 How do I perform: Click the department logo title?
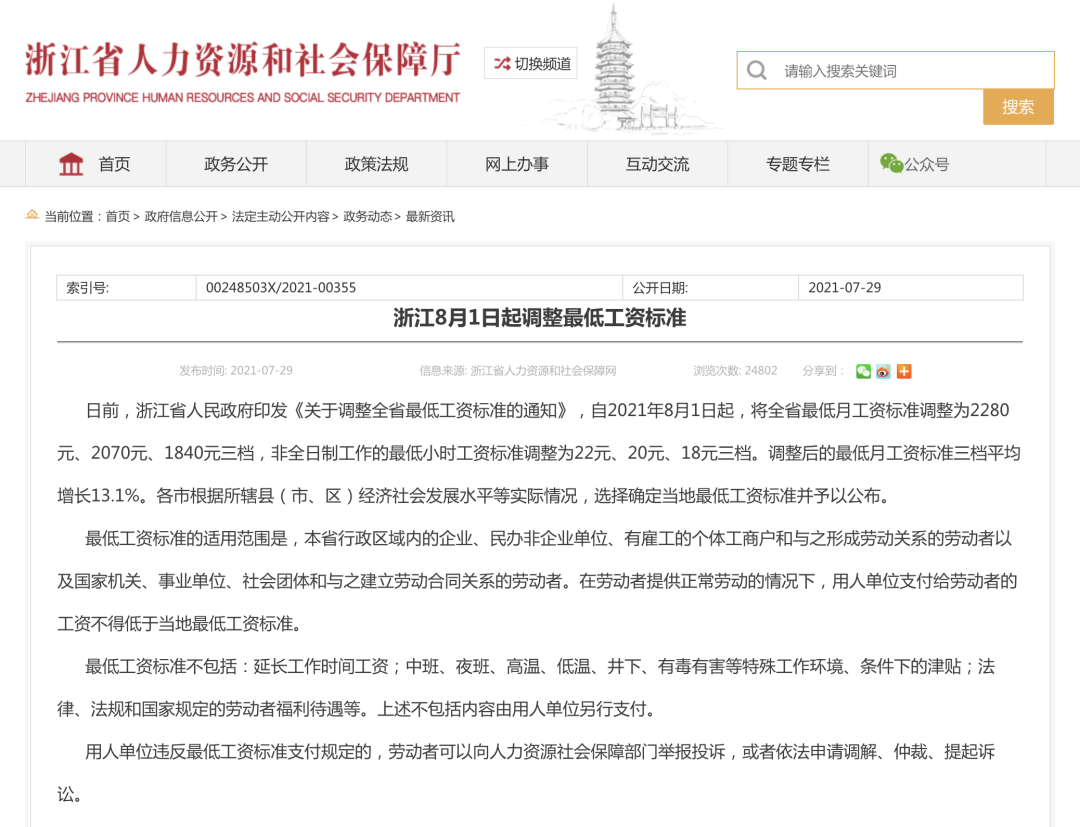point(242,59)
